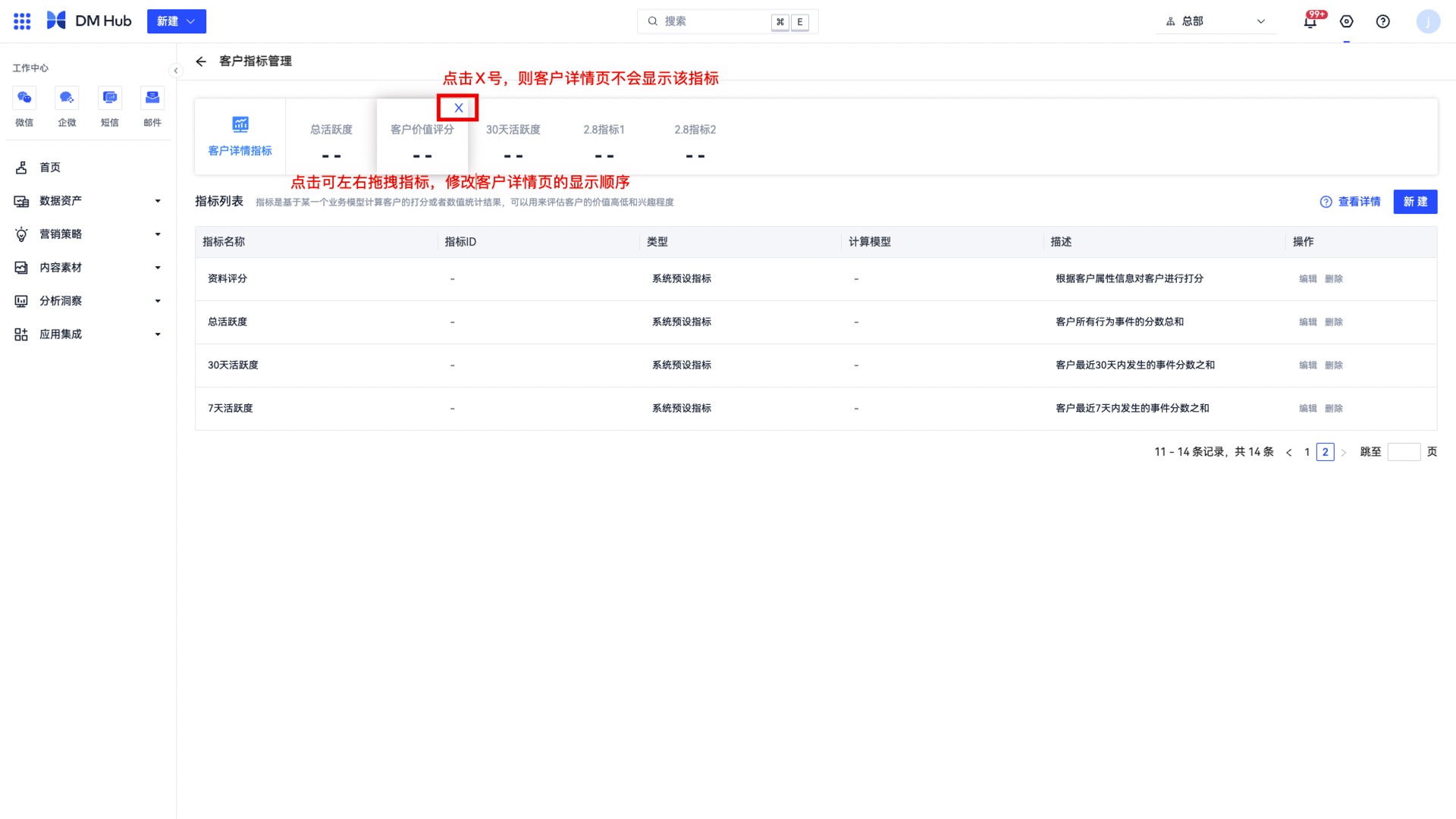Open the 新建 dropdown button
1456x819 pixels.
[177, 21]
